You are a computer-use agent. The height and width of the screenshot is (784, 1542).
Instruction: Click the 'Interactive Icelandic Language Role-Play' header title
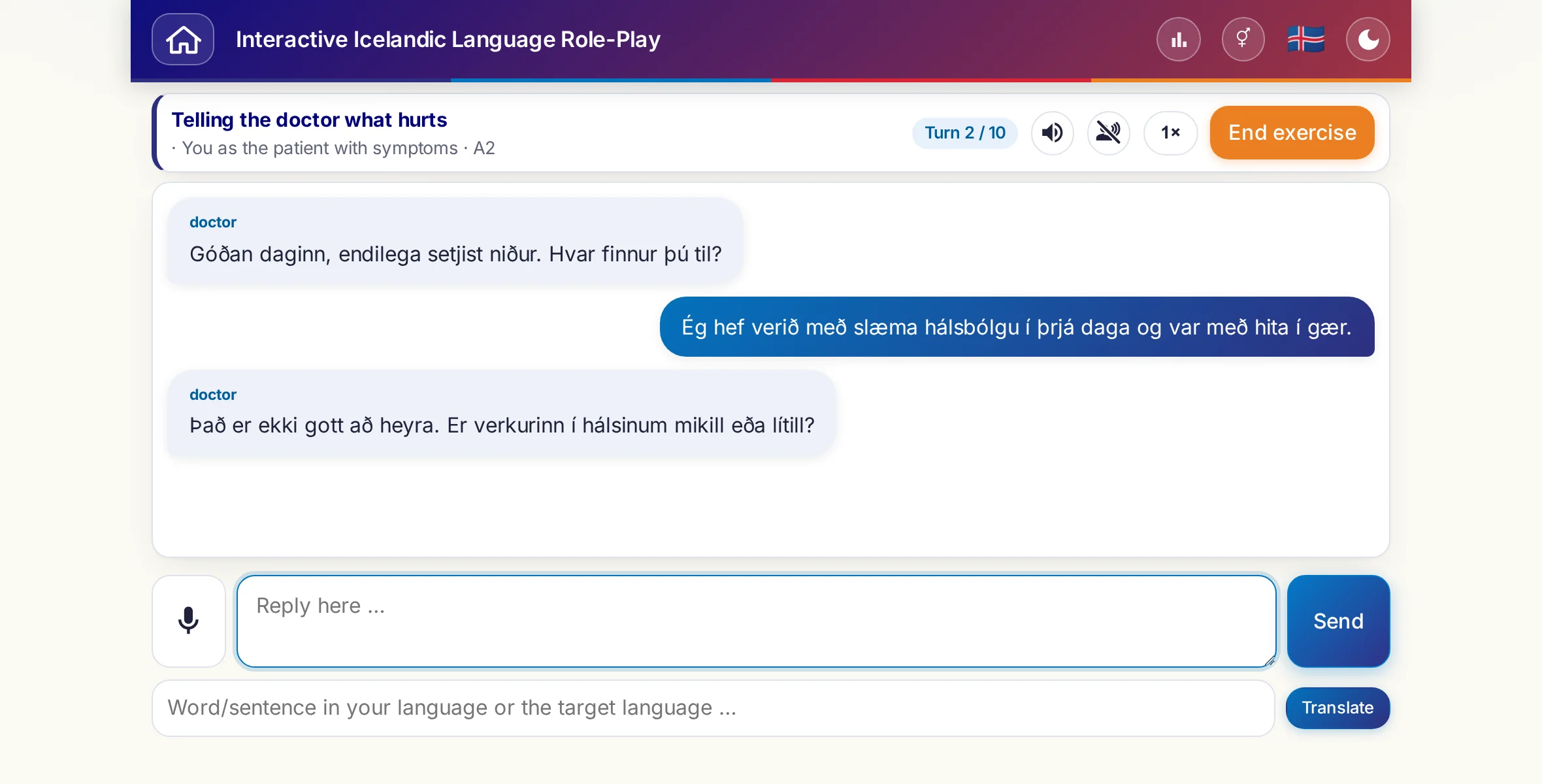point(448,39)
